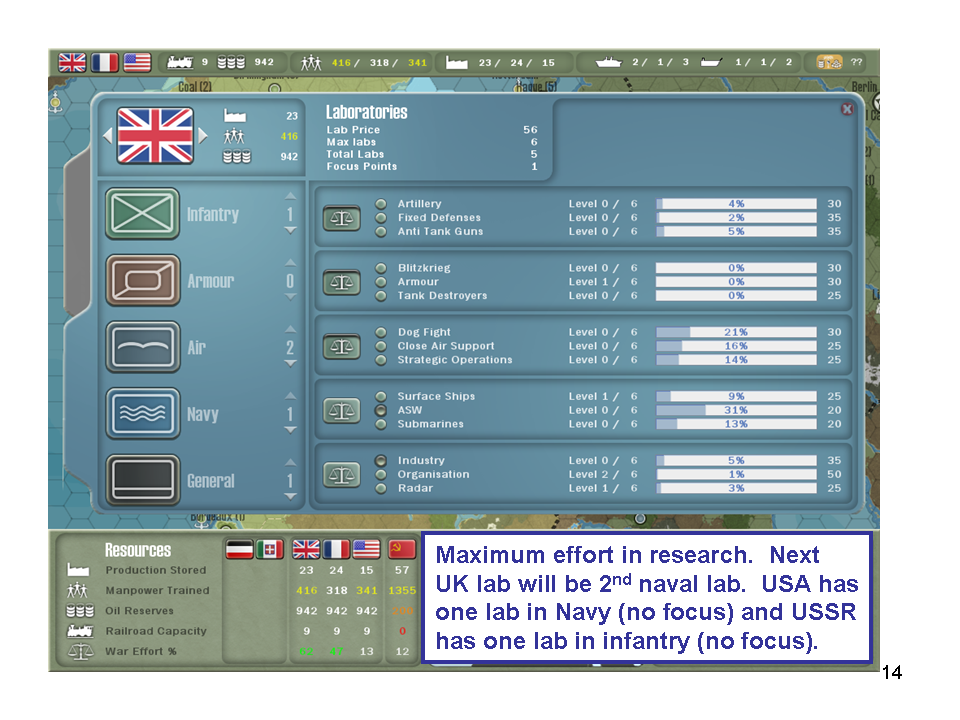Click the transport ship icon in top bar
The height and width of the screenshot is (720, 960).
(711, 62)
